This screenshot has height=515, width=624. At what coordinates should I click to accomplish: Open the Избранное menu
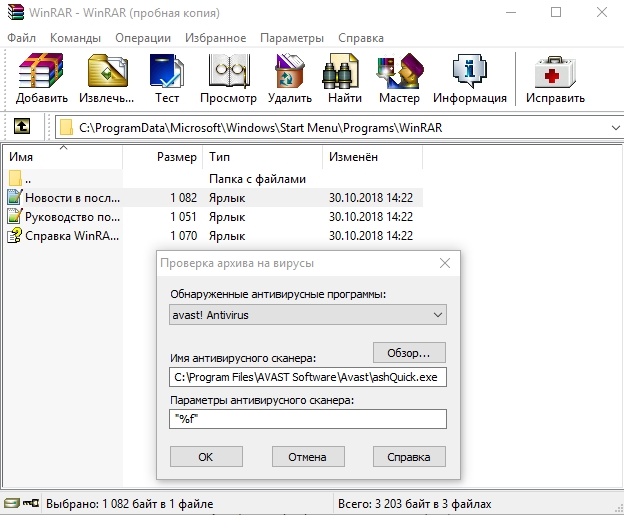pyautogui.click(x=215, y=38)
